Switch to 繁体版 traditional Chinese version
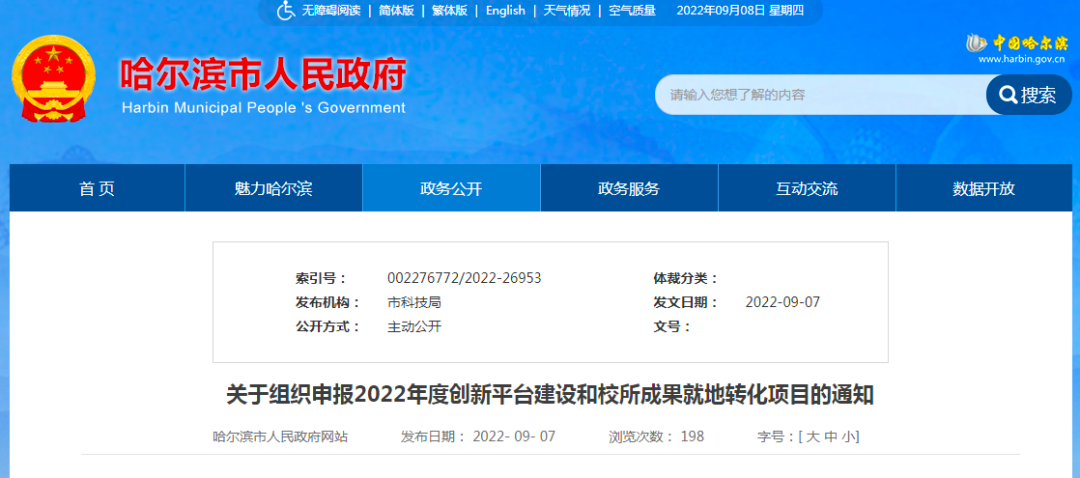The height and width of the screenshot is (478, 1080). click(450, 11)
